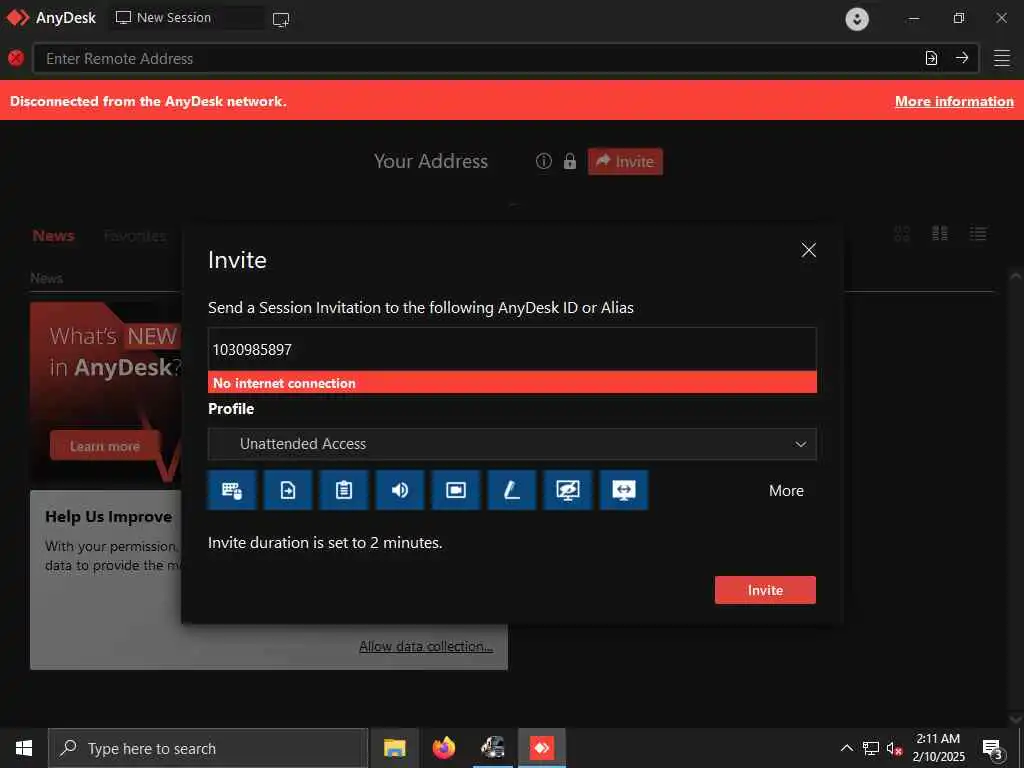
Task: Toggle switch sides TCP tunnel permission
Action: pyautogui.click(x=624, y=490)
